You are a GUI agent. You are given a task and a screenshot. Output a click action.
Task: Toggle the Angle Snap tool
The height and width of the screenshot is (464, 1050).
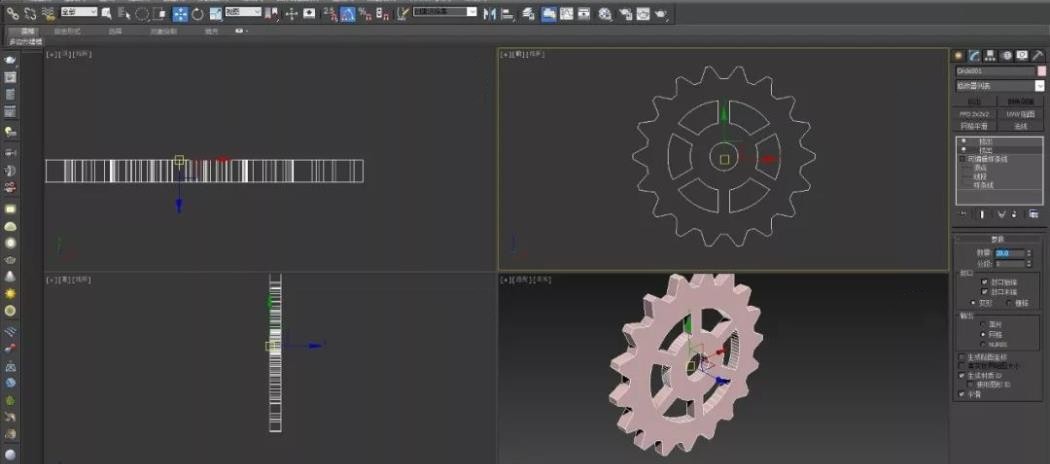point(346,13)
